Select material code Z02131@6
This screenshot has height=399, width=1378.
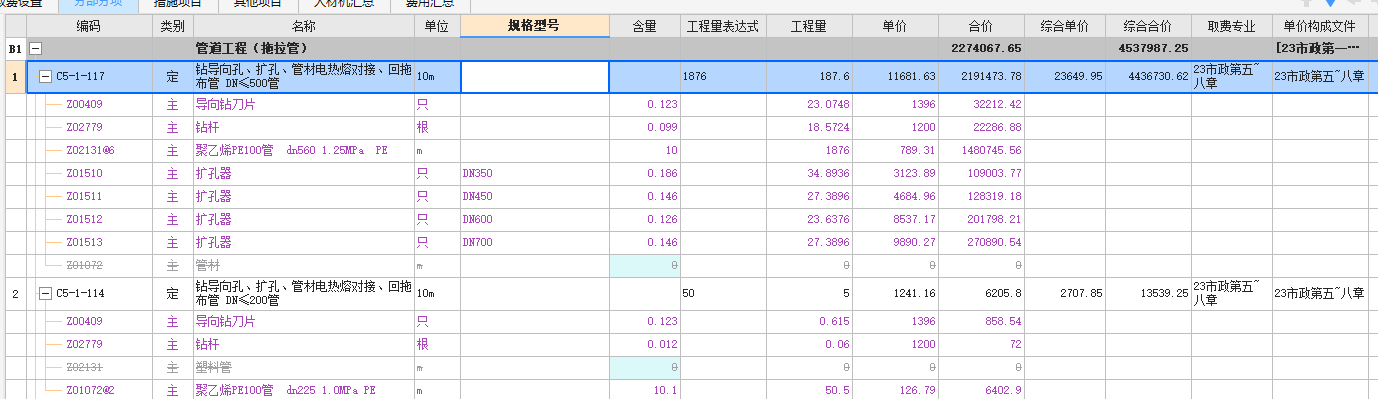point(90,150)
